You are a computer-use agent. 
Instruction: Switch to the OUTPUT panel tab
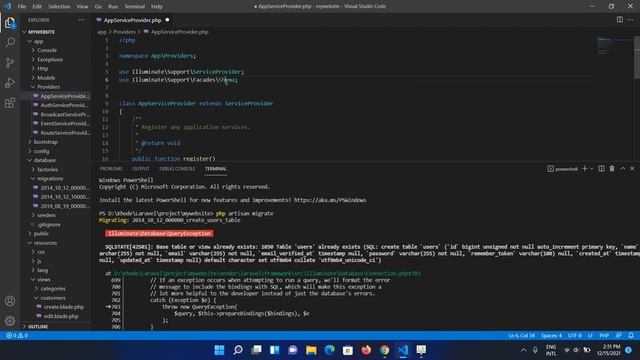pos(140,169)
